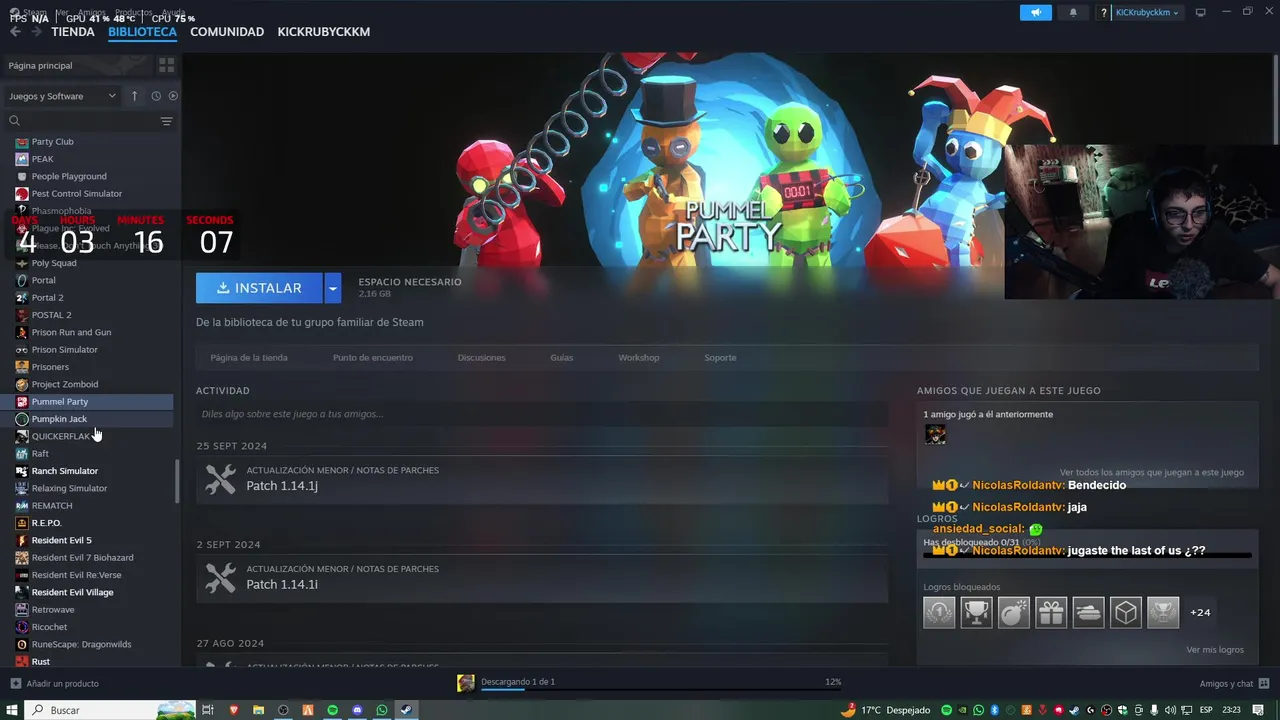Open the TIENDA tab
This screenshot has width=1280, height=720.
point(73,32)
